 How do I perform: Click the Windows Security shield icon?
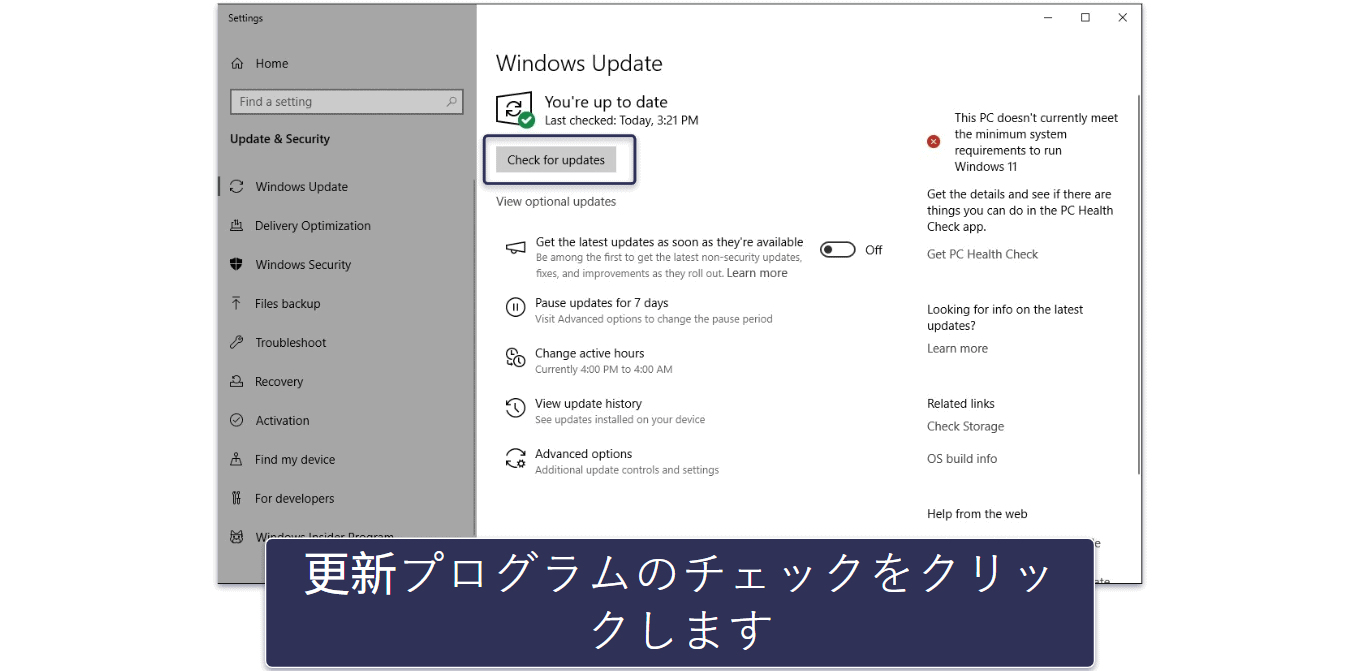pyautogui.click(x=237, y=265)
